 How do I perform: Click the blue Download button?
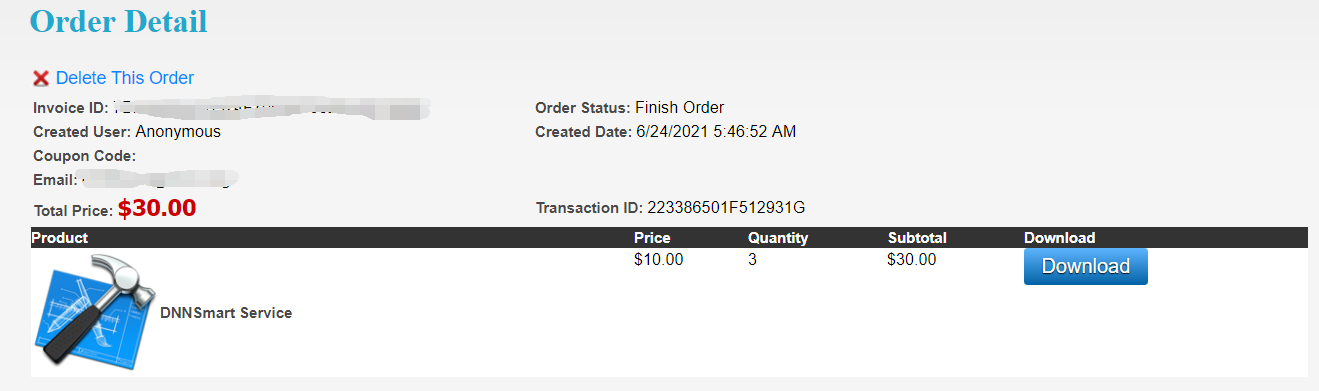[1085, 267]
